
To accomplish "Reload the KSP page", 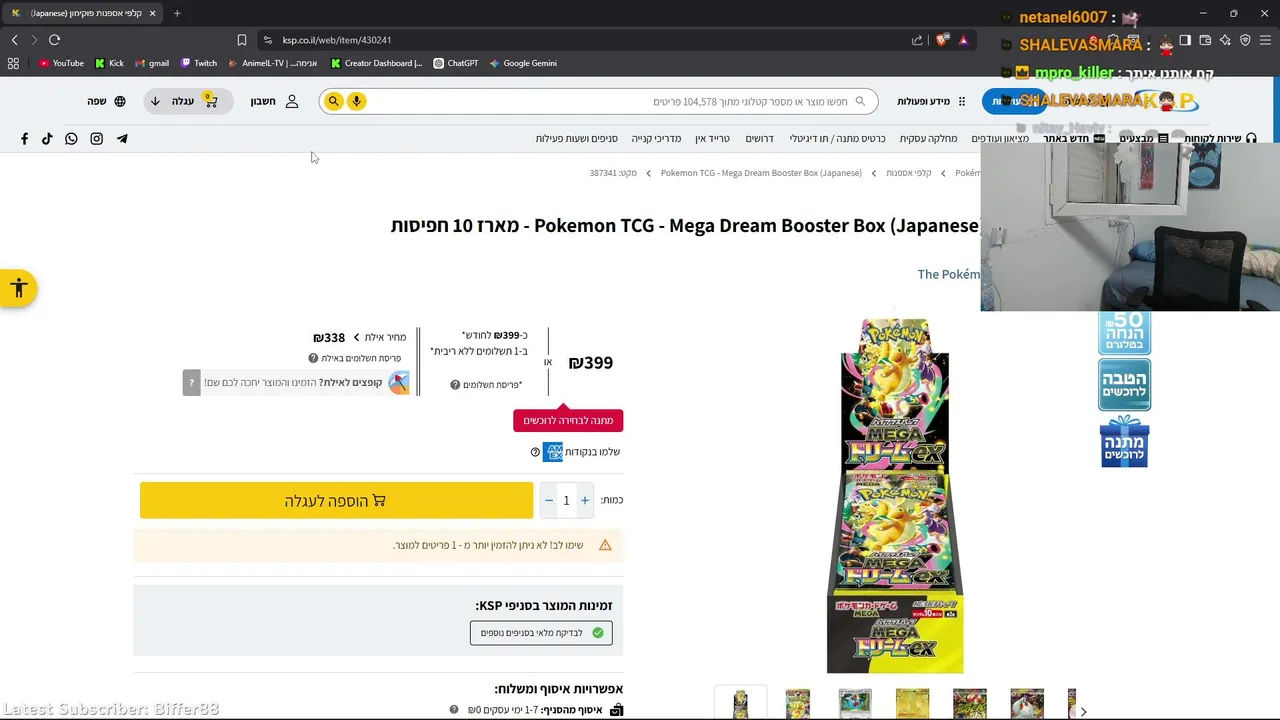I will pos(54,40).
